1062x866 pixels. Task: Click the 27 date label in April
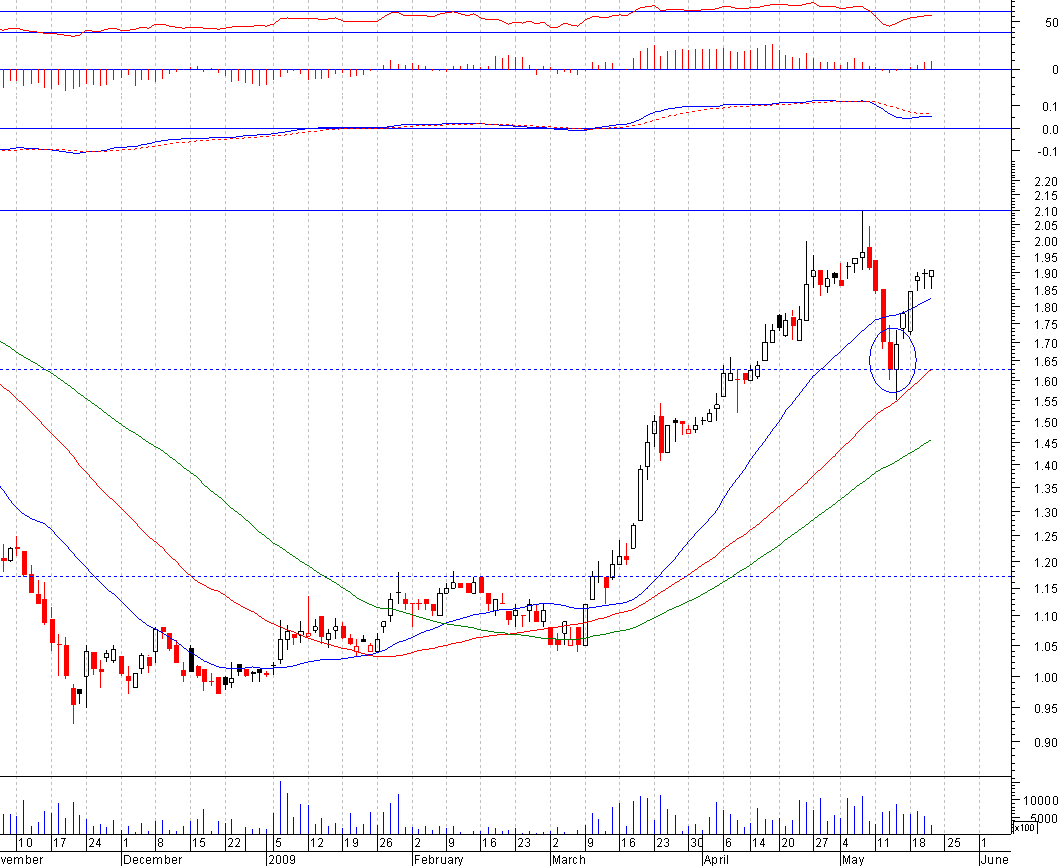[821, 843]
